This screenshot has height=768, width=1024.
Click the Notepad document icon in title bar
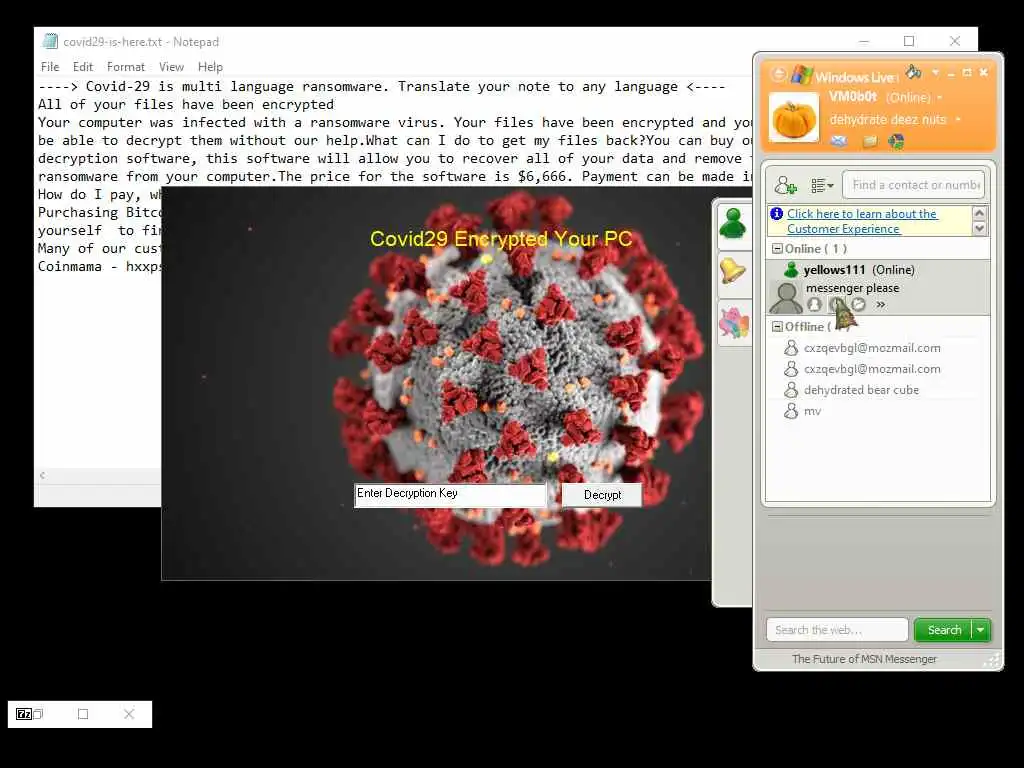(50, 41)
